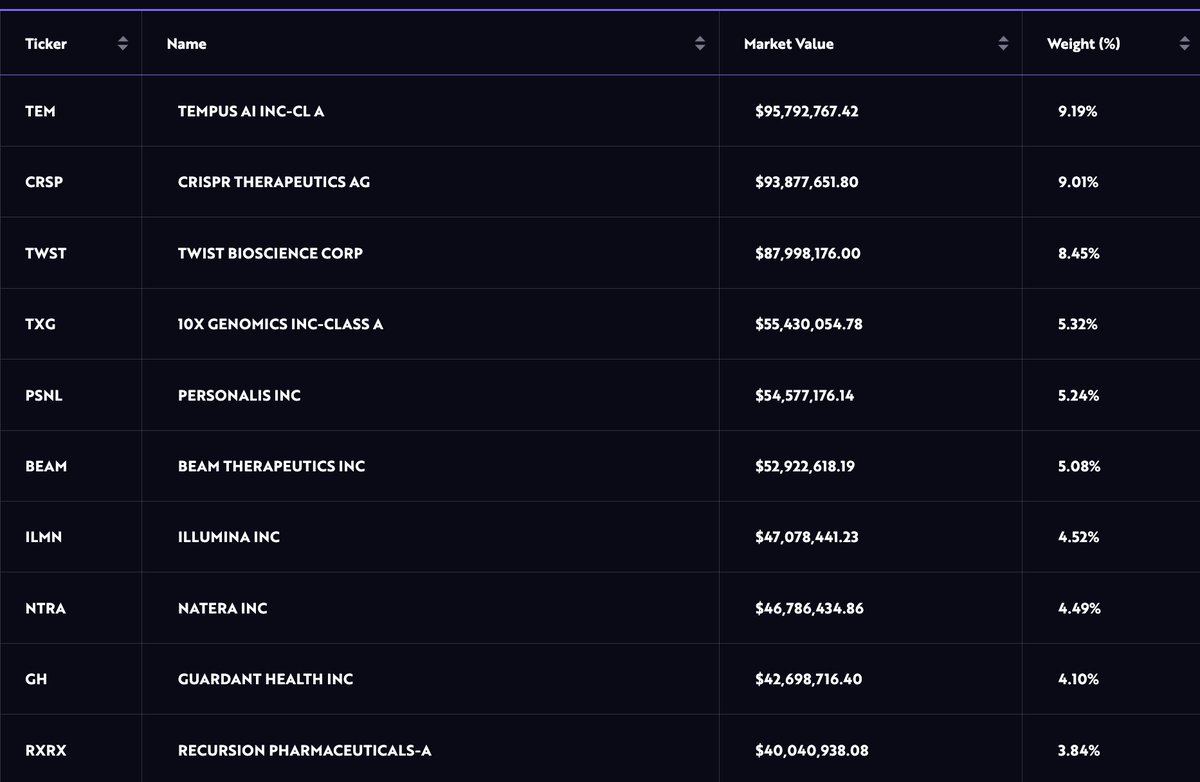Viewport: 1200px width, 782px height.
Task: Click the TWST ticker symbol
Action: (46, 253)
